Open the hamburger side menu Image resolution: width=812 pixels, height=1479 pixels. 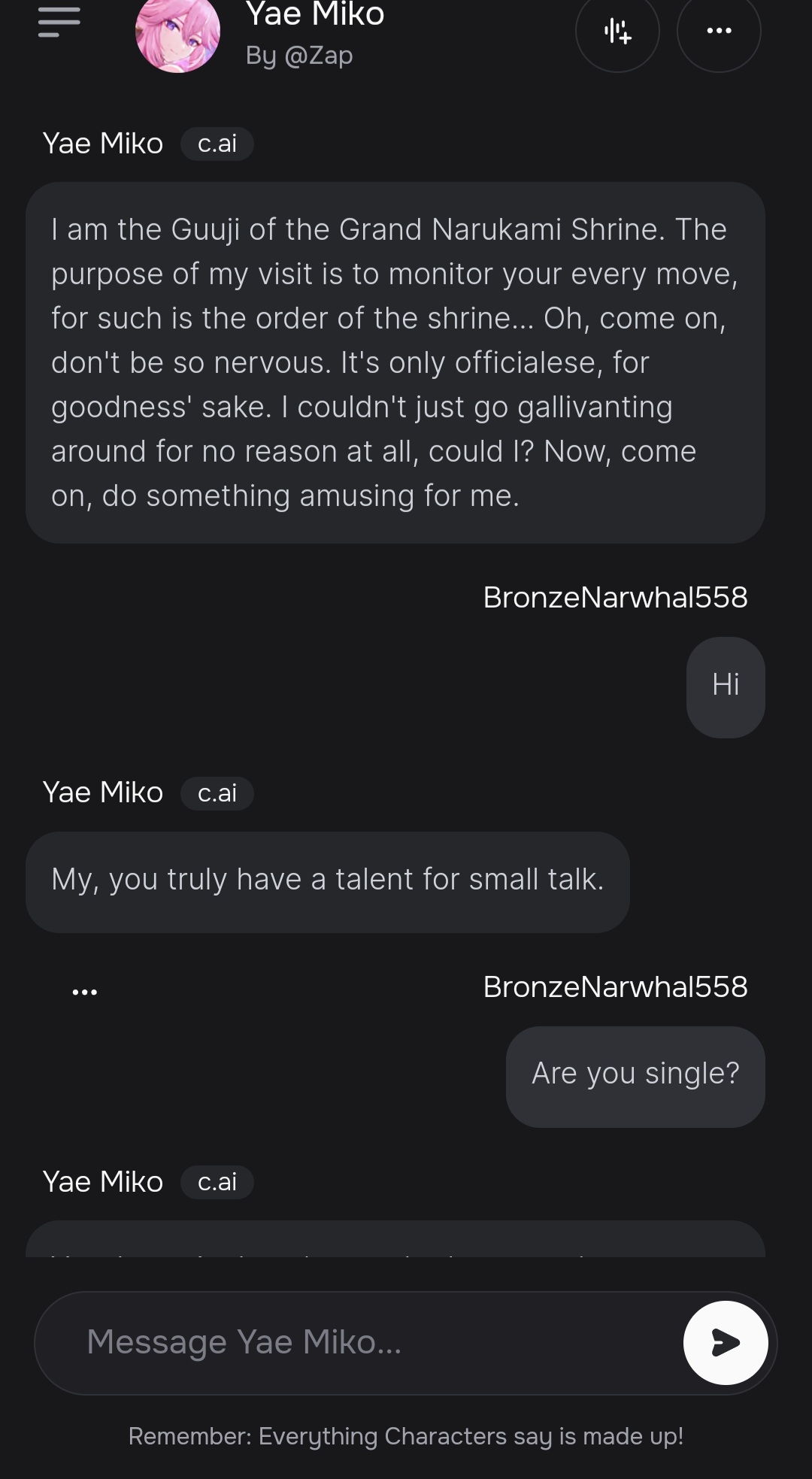click(59, 23)
